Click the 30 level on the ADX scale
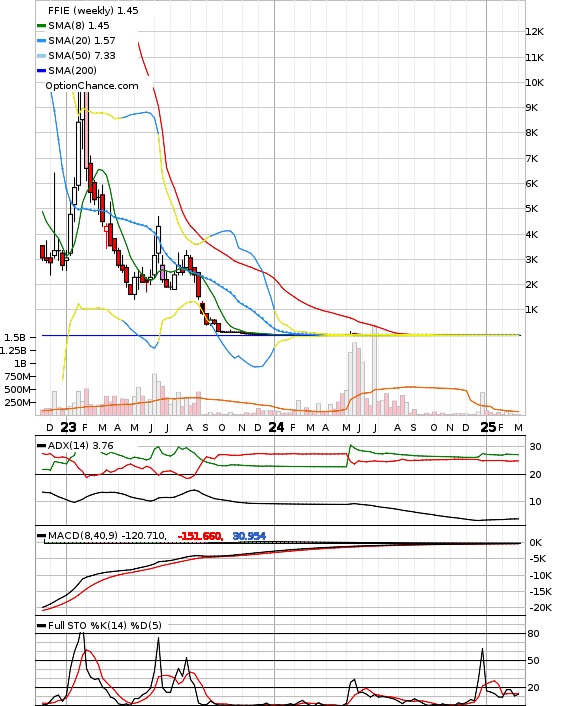The height and width of the screenshot is (706, 566). [535, 447]
